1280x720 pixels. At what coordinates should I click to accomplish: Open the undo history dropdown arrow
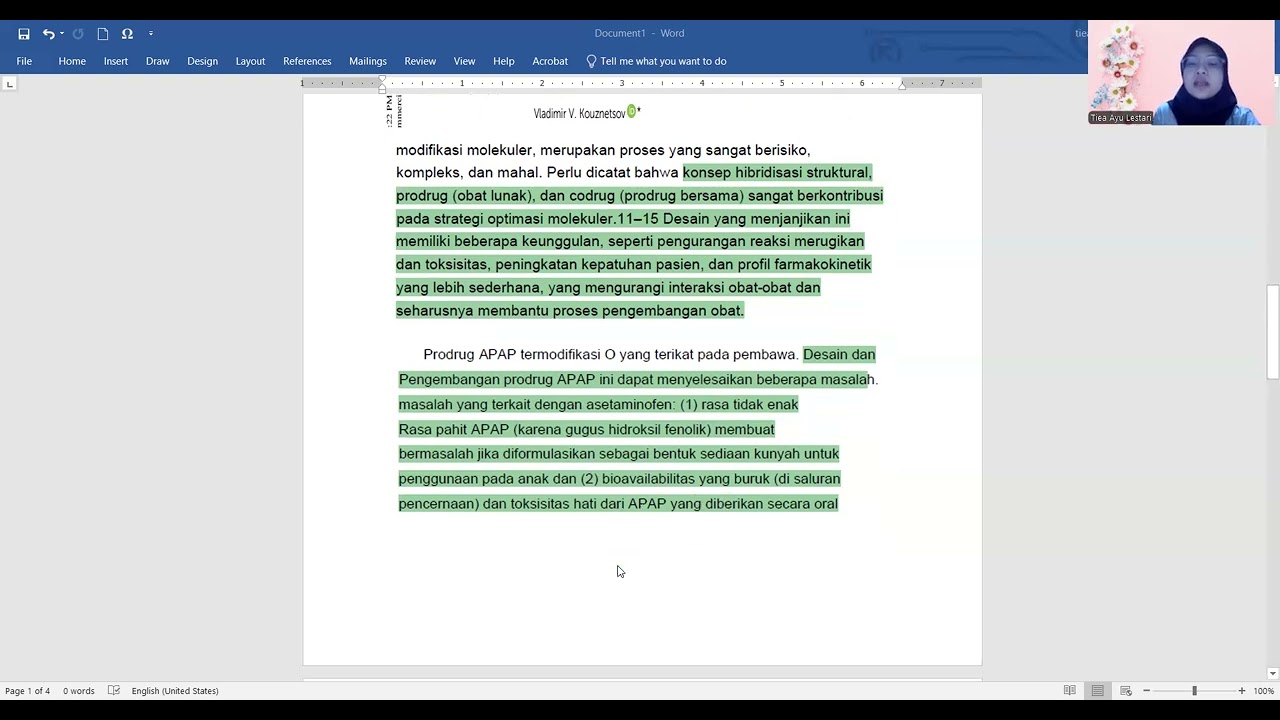(62, 34)
